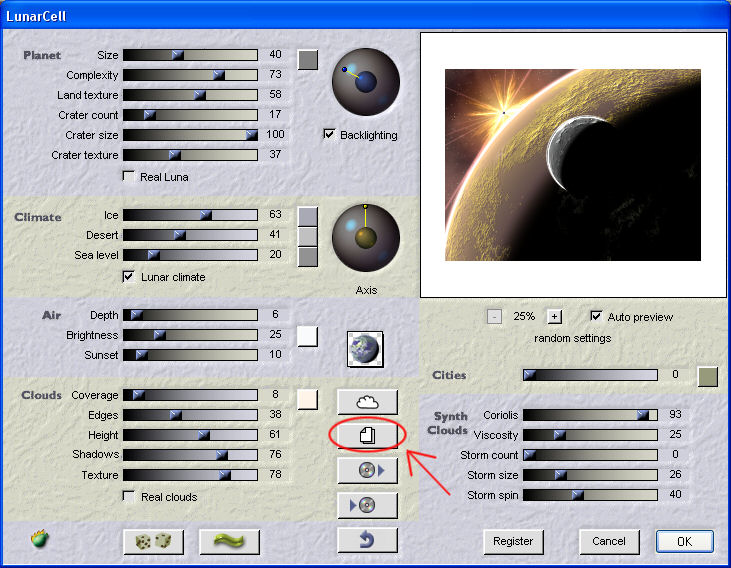
Task: Disable the Backlighting checkbox
Action: pyautogui.click(x=329, y=135)
